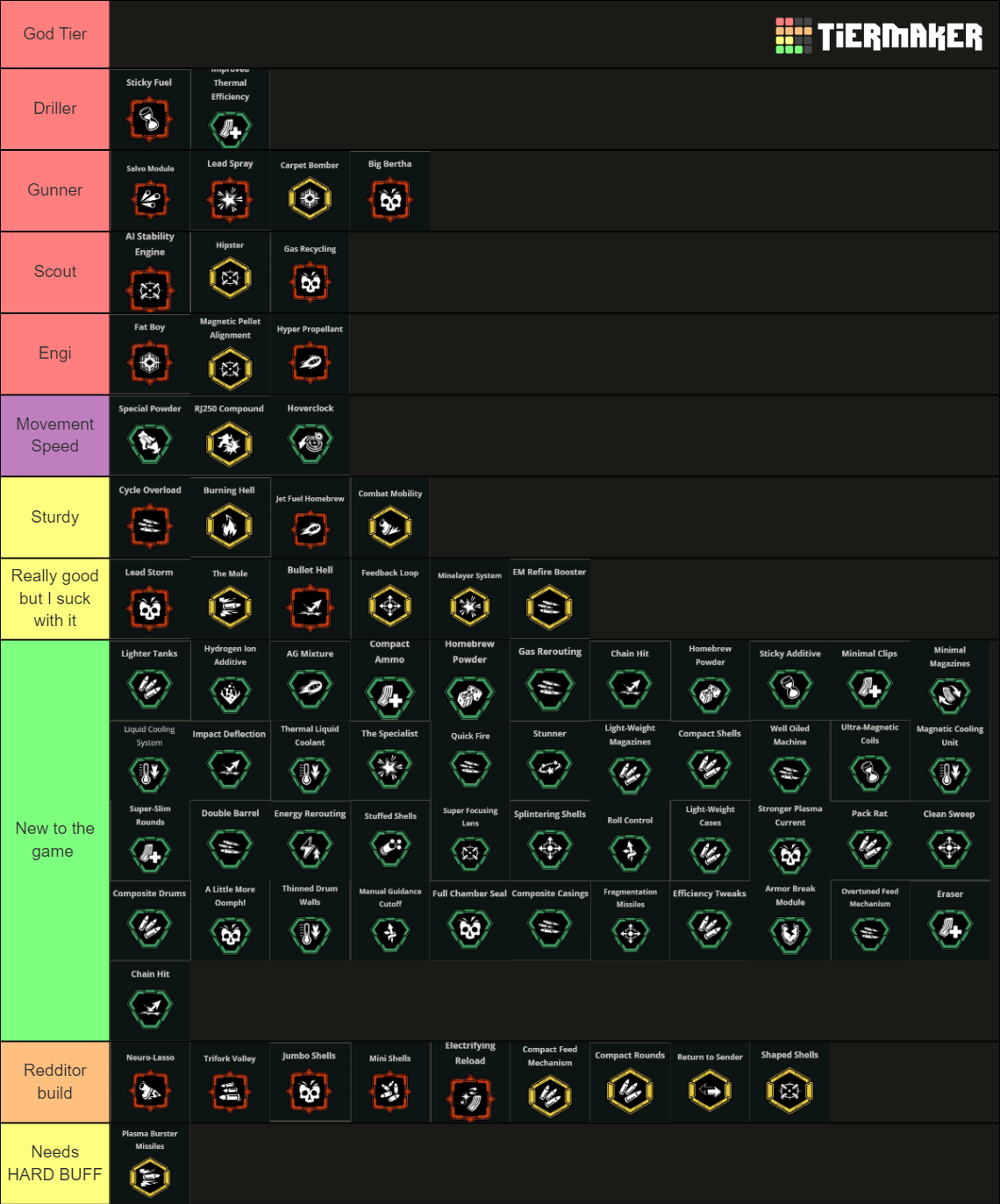Click the God Tier row label
Image resolution: width=1000 pixels, height=1204 pixels.
[54, 33]
